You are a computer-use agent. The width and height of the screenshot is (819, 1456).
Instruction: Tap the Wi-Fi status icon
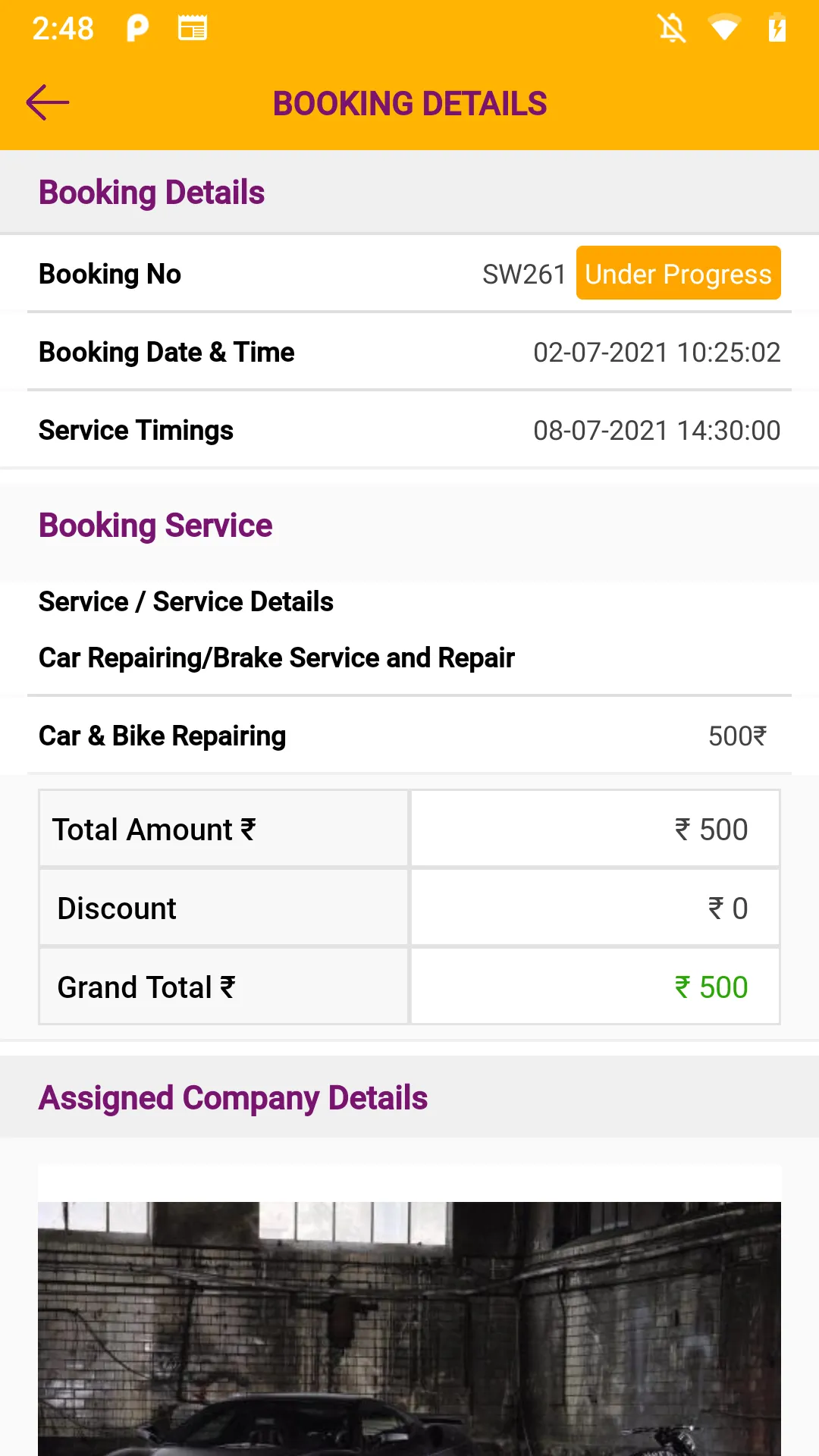(724, 29)
